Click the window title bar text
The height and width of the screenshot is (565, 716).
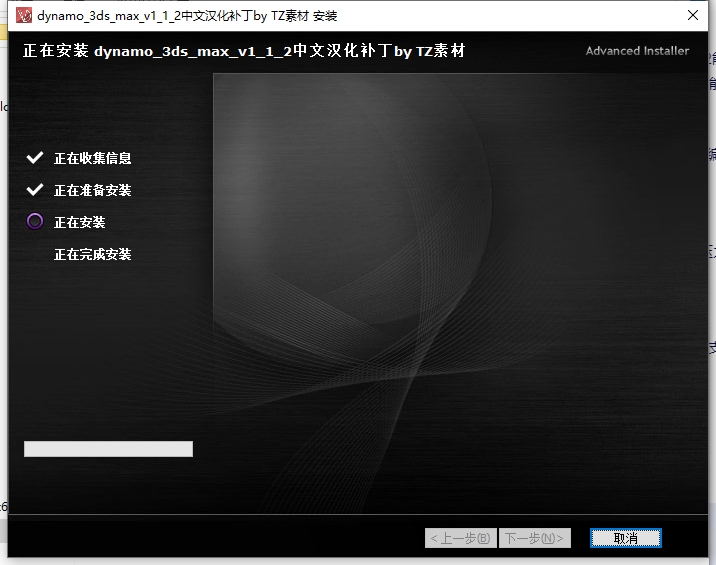187,16
